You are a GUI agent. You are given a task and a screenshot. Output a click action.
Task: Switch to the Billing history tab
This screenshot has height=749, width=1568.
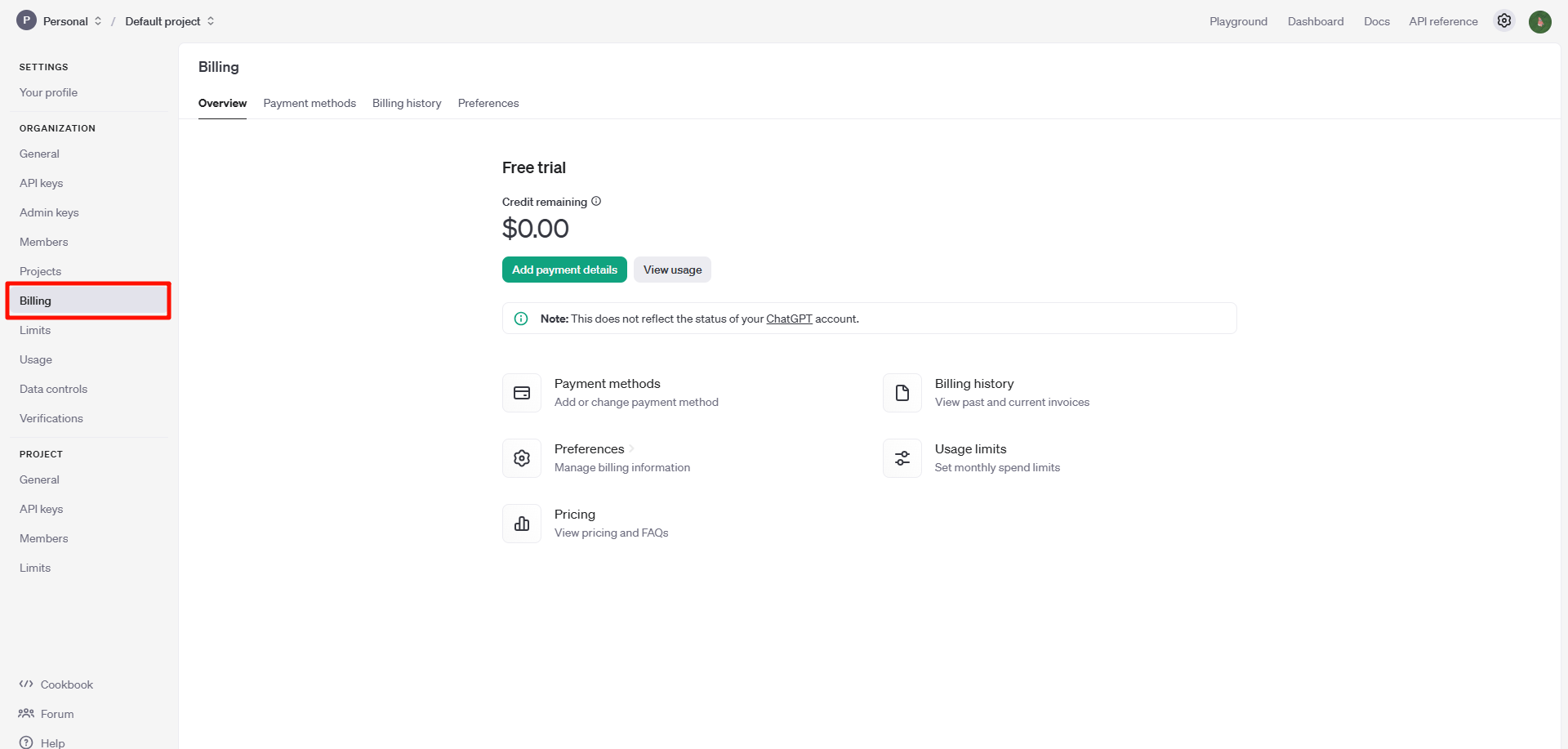(407, 103)
